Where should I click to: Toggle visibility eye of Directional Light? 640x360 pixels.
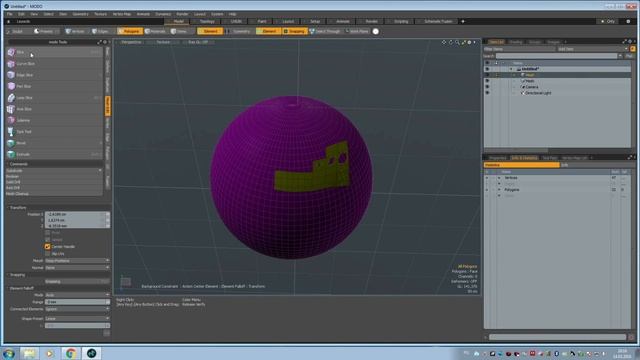pyautogui.click(x=487, y=93)
